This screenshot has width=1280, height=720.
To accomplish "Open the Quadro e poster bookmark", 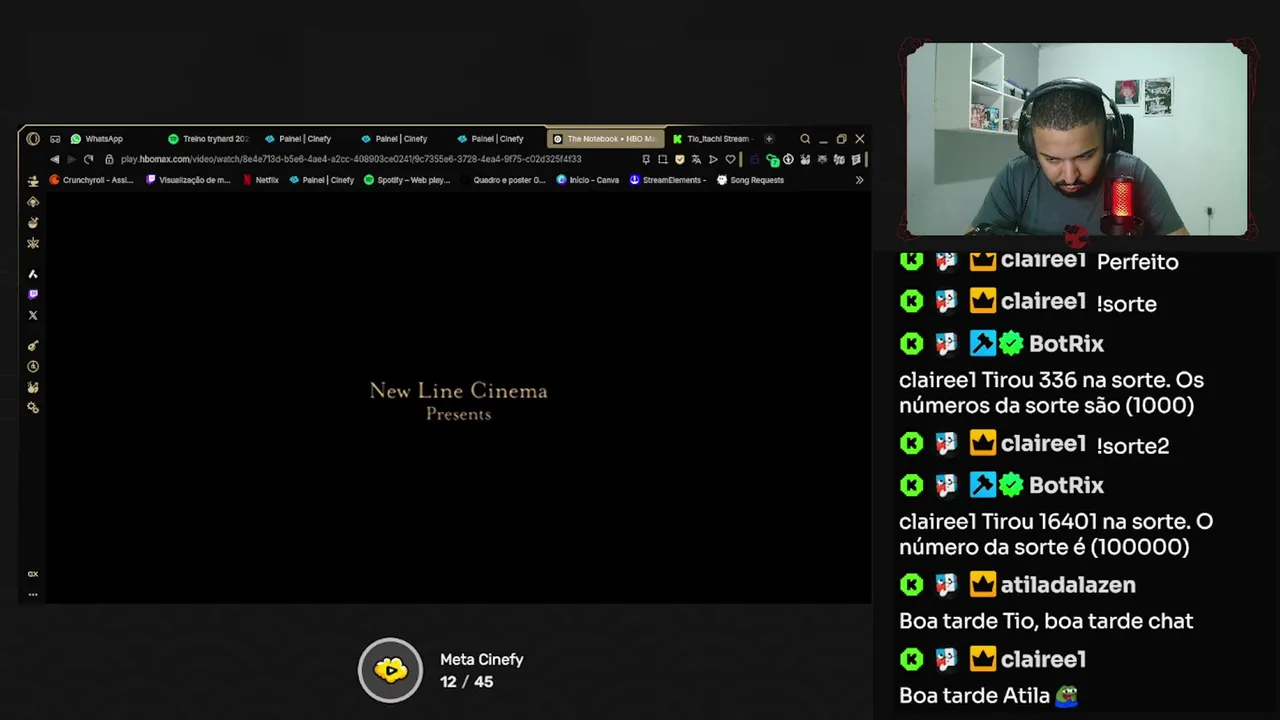I will pos(503,180).
